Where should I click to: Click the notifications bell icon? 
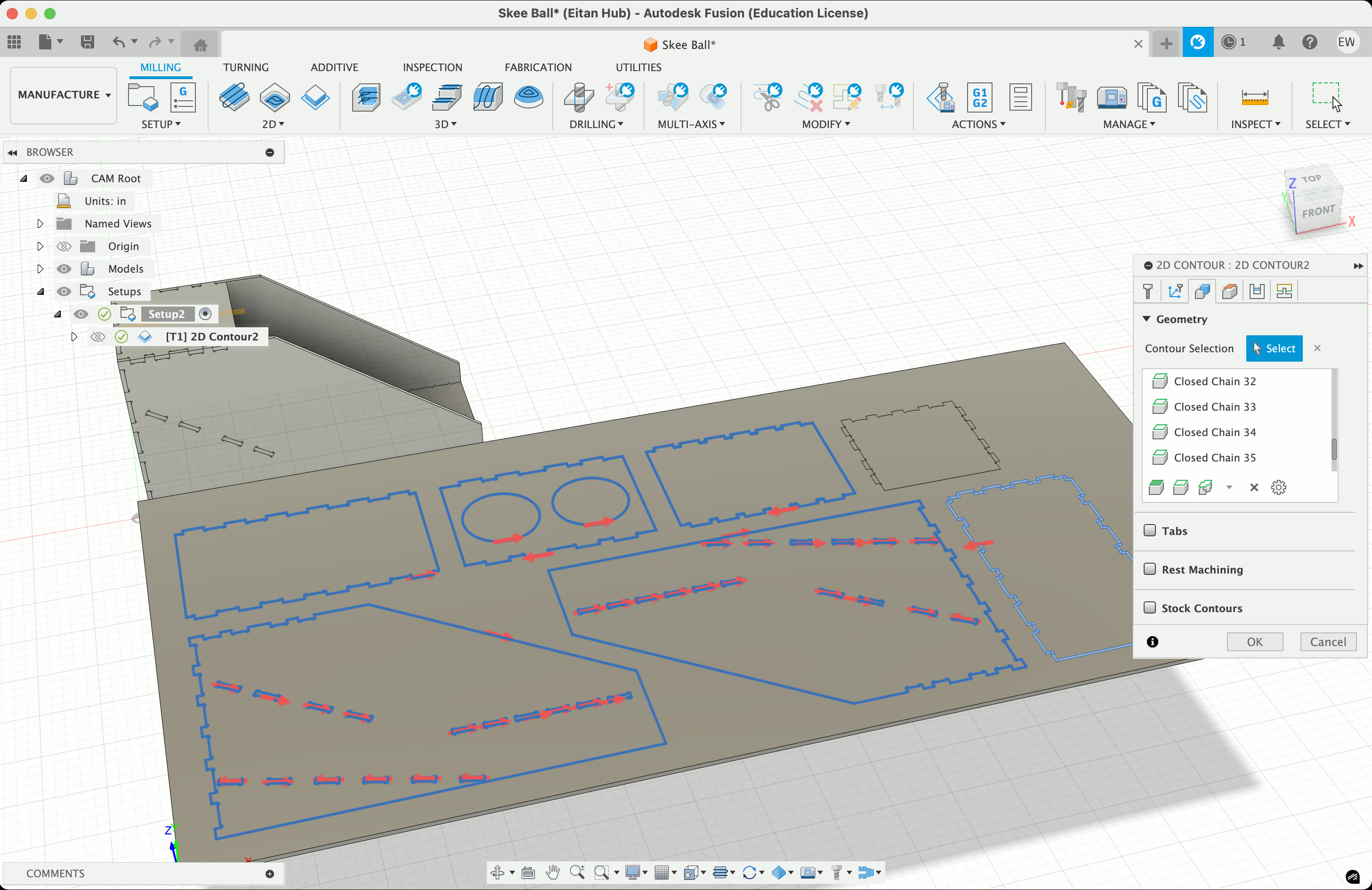[1278, 43]
